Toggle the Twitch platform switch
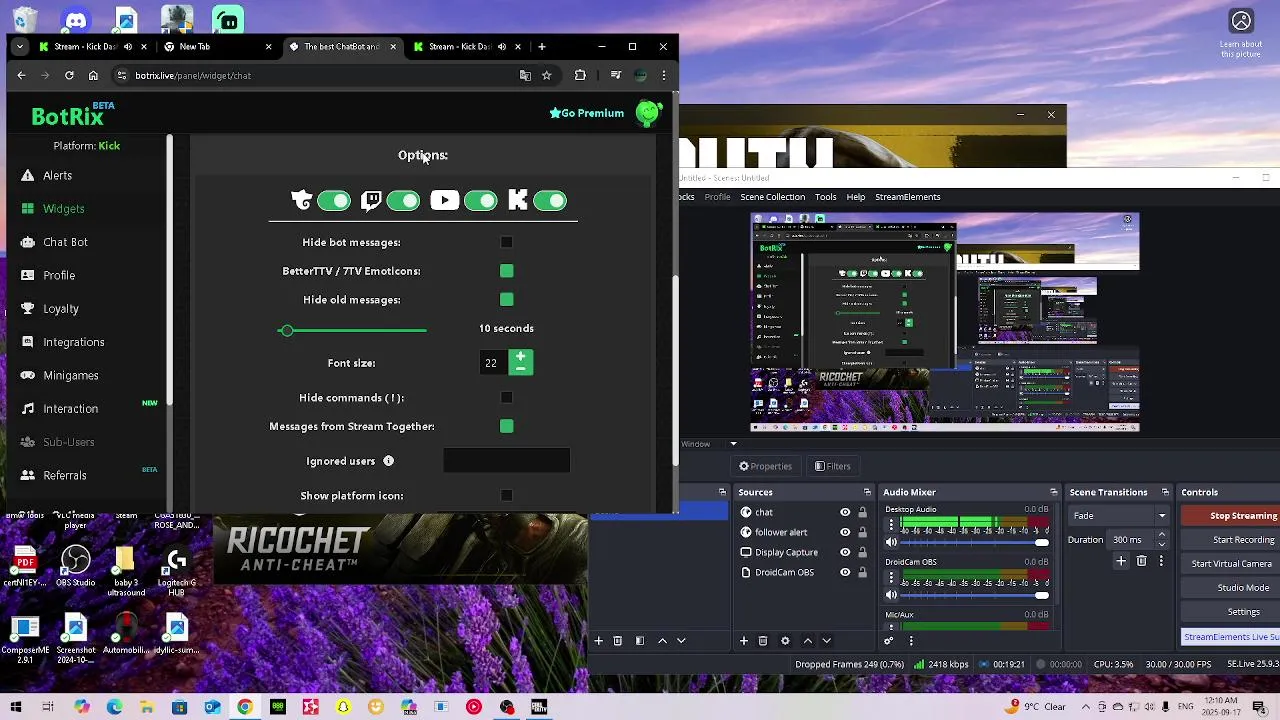Screen dimensions: 1280x720 404,201
